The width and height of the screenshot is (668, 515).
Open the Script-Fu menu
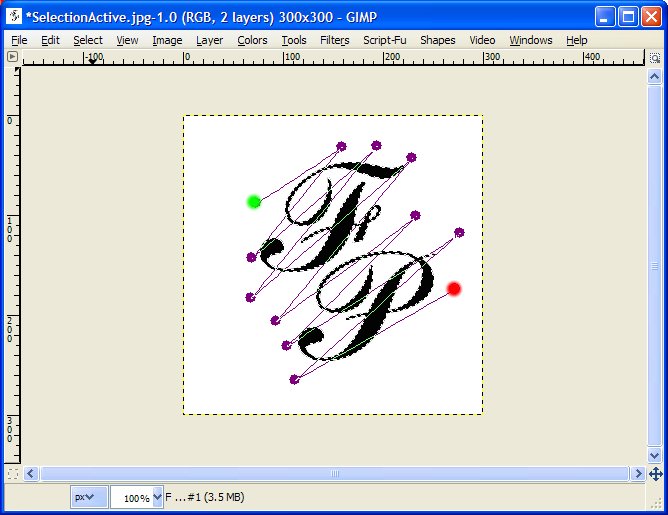385,40
